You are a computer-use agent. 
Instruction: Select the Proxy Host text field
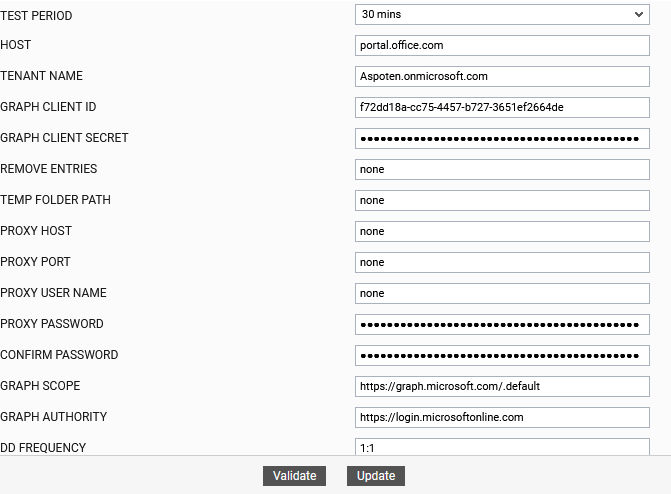[x=502, y=231]
